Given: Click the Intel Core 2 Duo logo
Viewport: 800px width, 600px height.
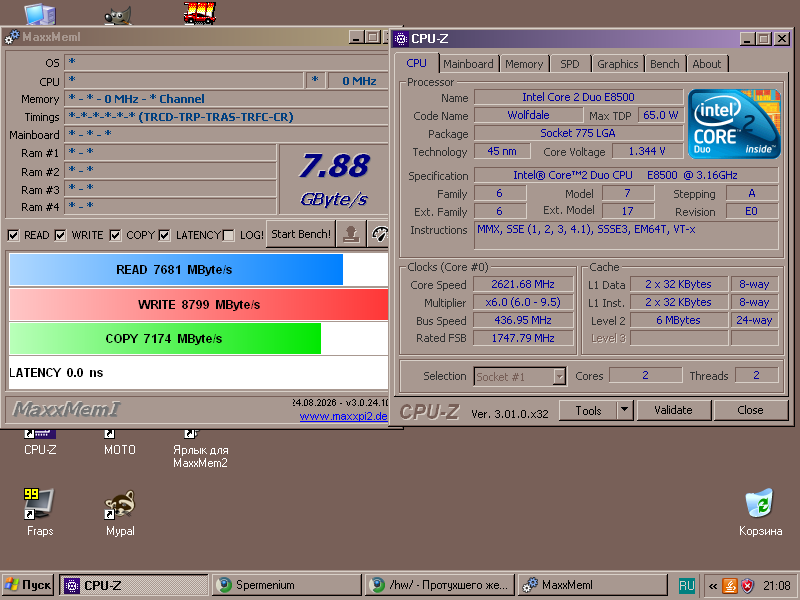Looking at the screenshot, I should [x=734, y=123].
